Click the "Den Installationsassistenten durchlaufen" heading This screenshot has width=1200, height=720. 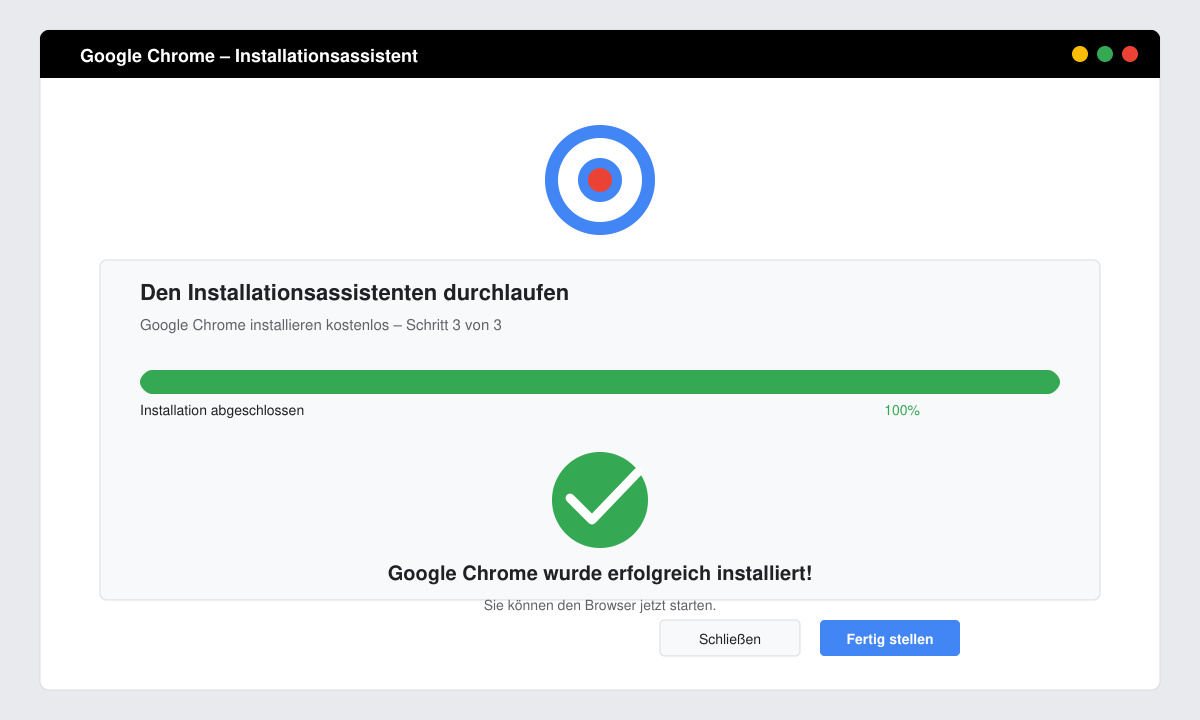pos(355,293)
